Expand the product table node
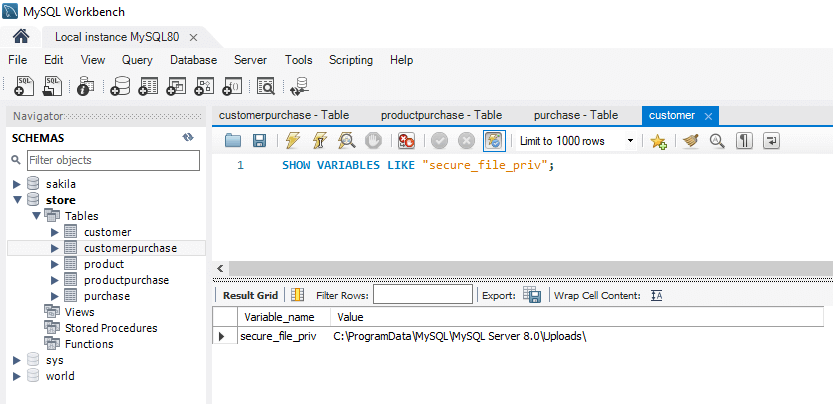 [x=54, y=264]
